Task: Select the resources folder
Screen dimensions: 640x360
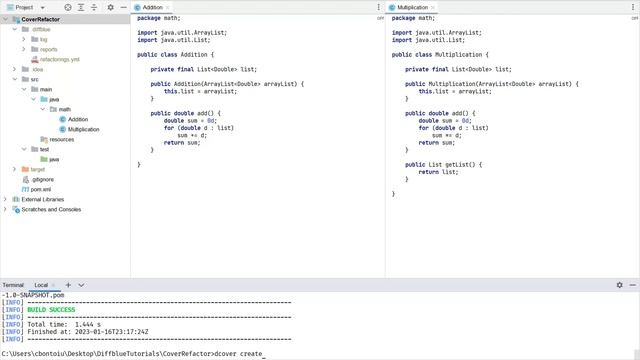Action: [62, 139]
